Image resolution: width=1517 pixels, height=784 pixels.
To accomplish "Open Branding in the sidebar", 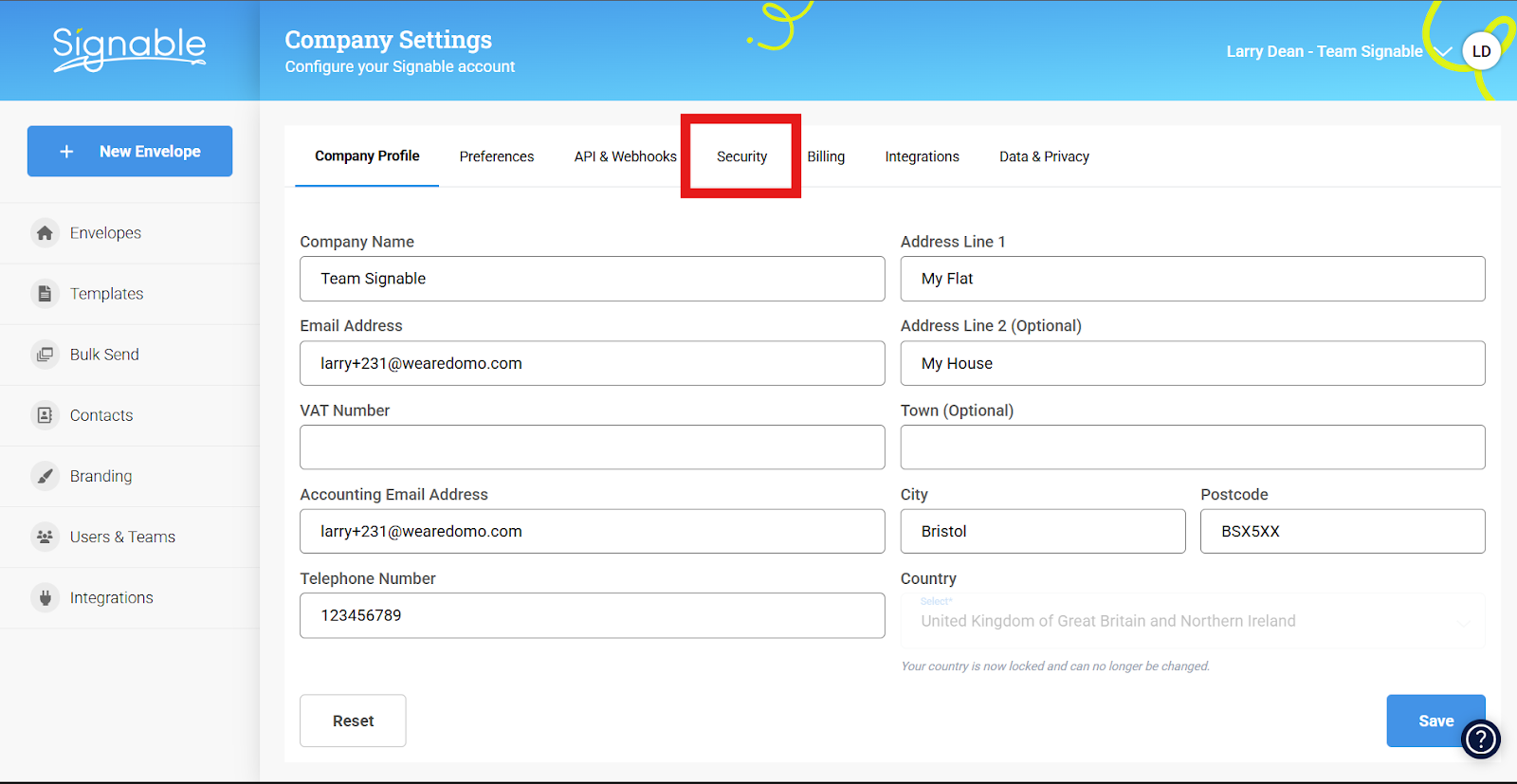I will pos(129,475).
